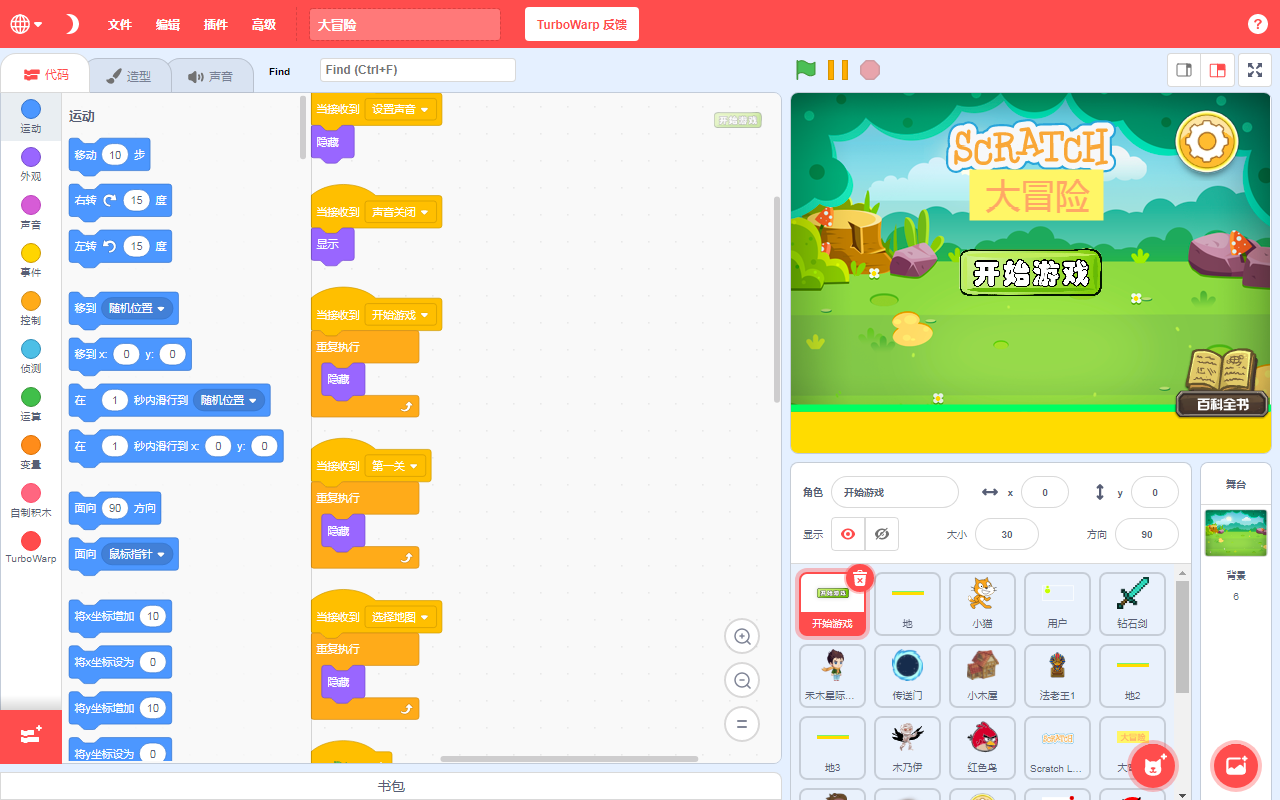Screen dimensions: 1280x800
Task: Delete the 开始游戏 sprite
Action: point(860,579)
